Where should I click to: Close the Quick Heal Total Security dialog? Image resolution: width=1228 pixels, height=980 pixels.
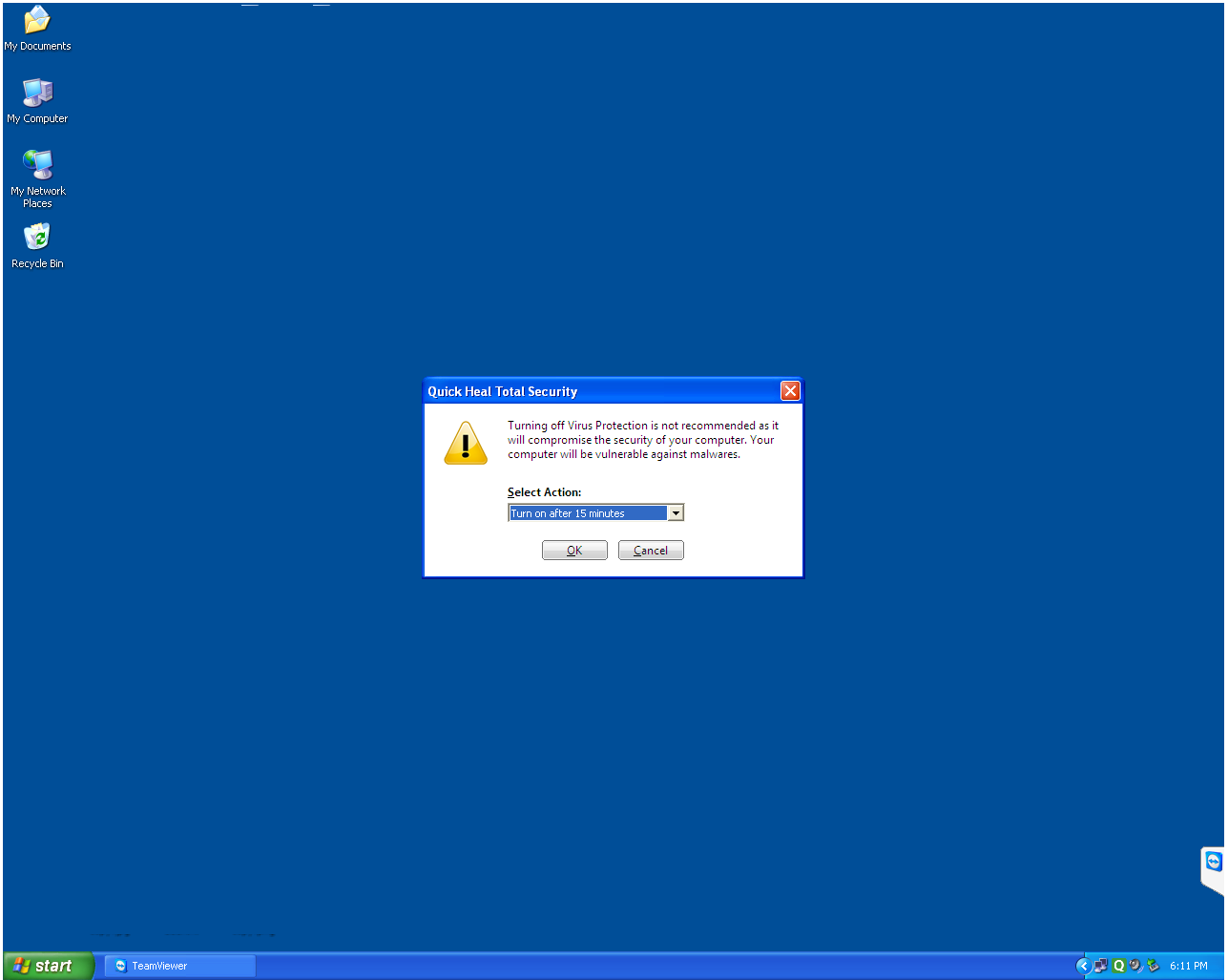(790, 391)
